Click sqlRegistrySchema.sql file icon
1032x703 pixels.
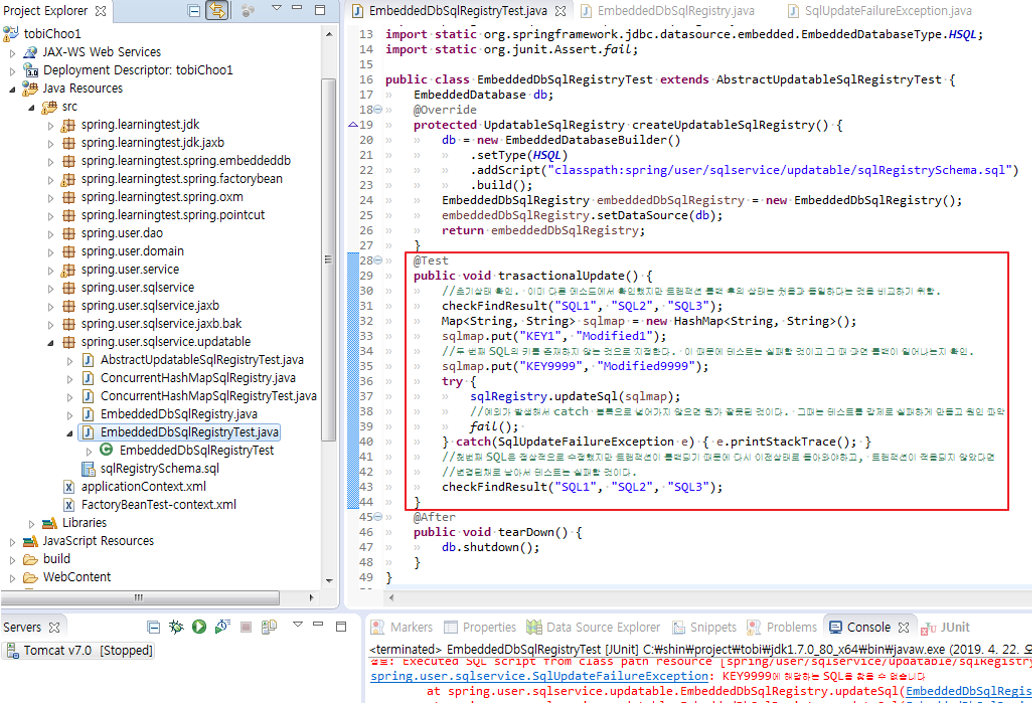pos(88,469)
